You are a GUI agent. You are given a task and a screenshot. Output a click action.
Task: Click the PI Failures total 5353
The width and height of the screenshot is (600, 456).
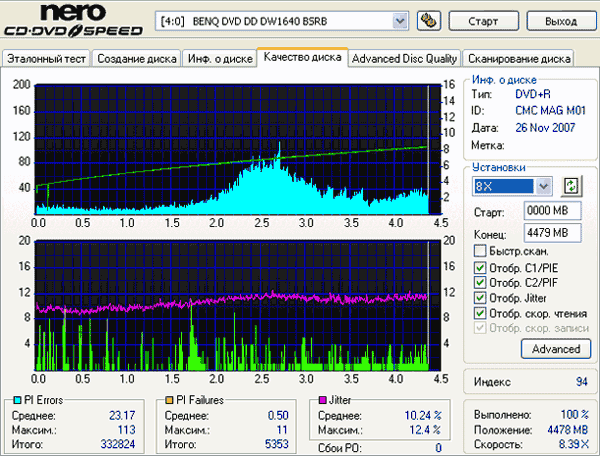tap(277, 444)
